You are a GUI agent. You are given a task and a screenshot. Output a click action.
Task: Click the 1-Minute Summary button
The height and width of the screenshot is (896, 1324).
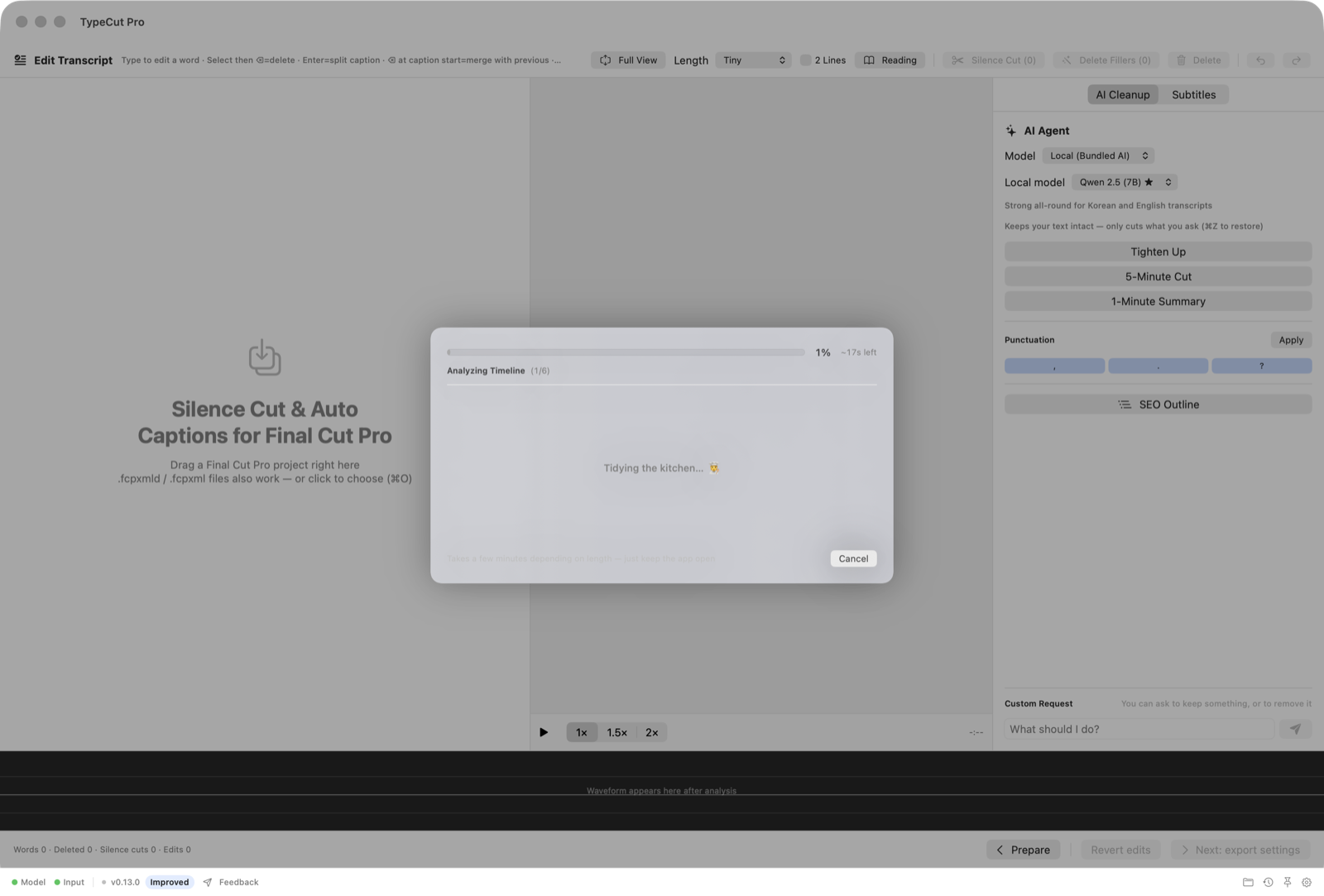tap(1158, 301)
